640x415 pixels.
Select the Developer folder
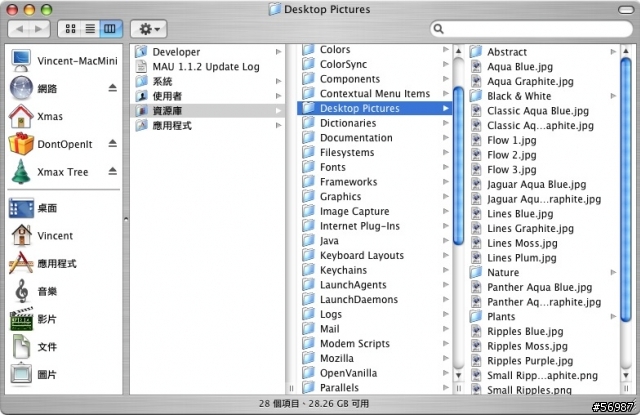coord(207,52)
